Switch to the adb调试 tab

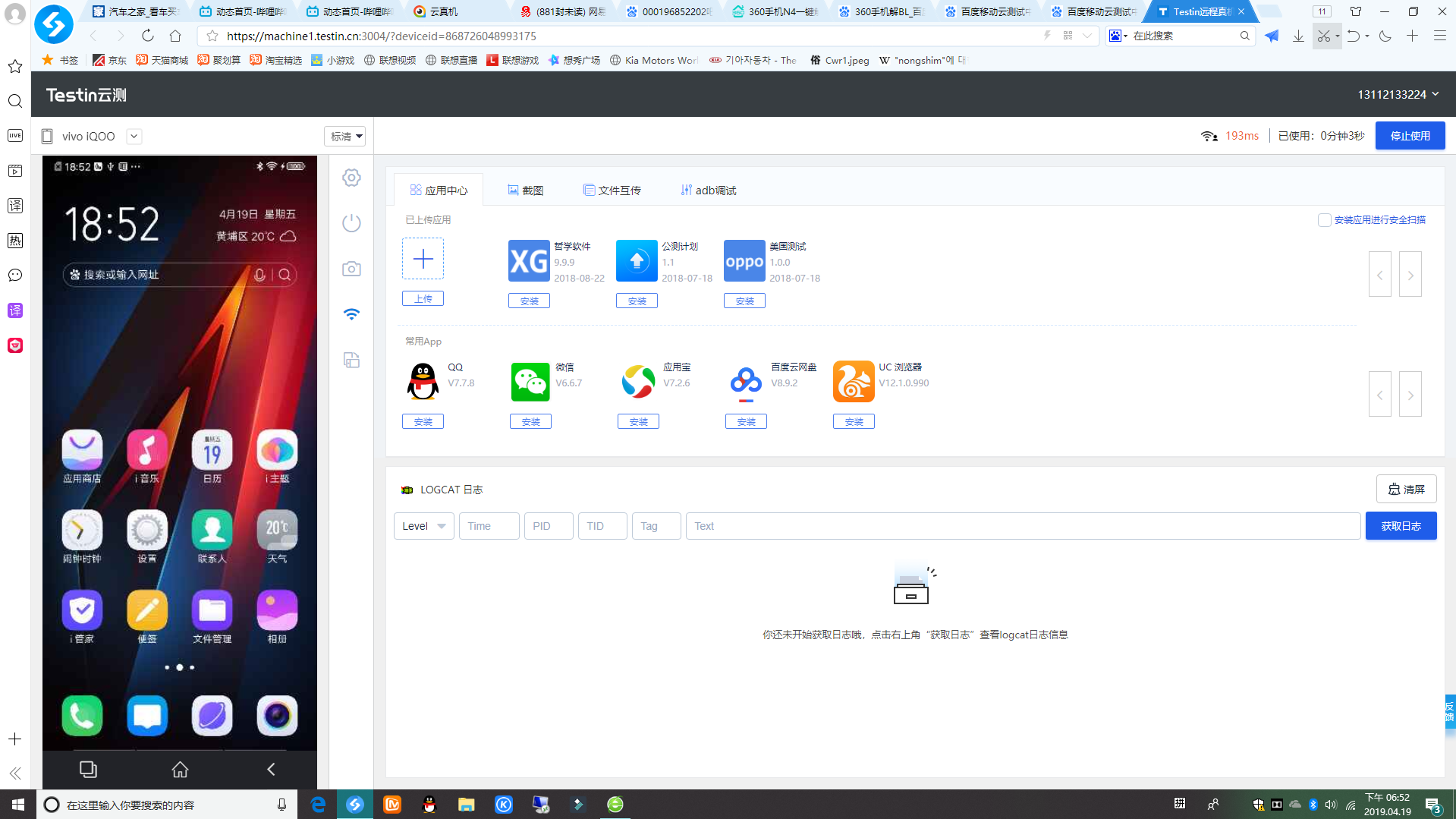click(x=707, y=190)
